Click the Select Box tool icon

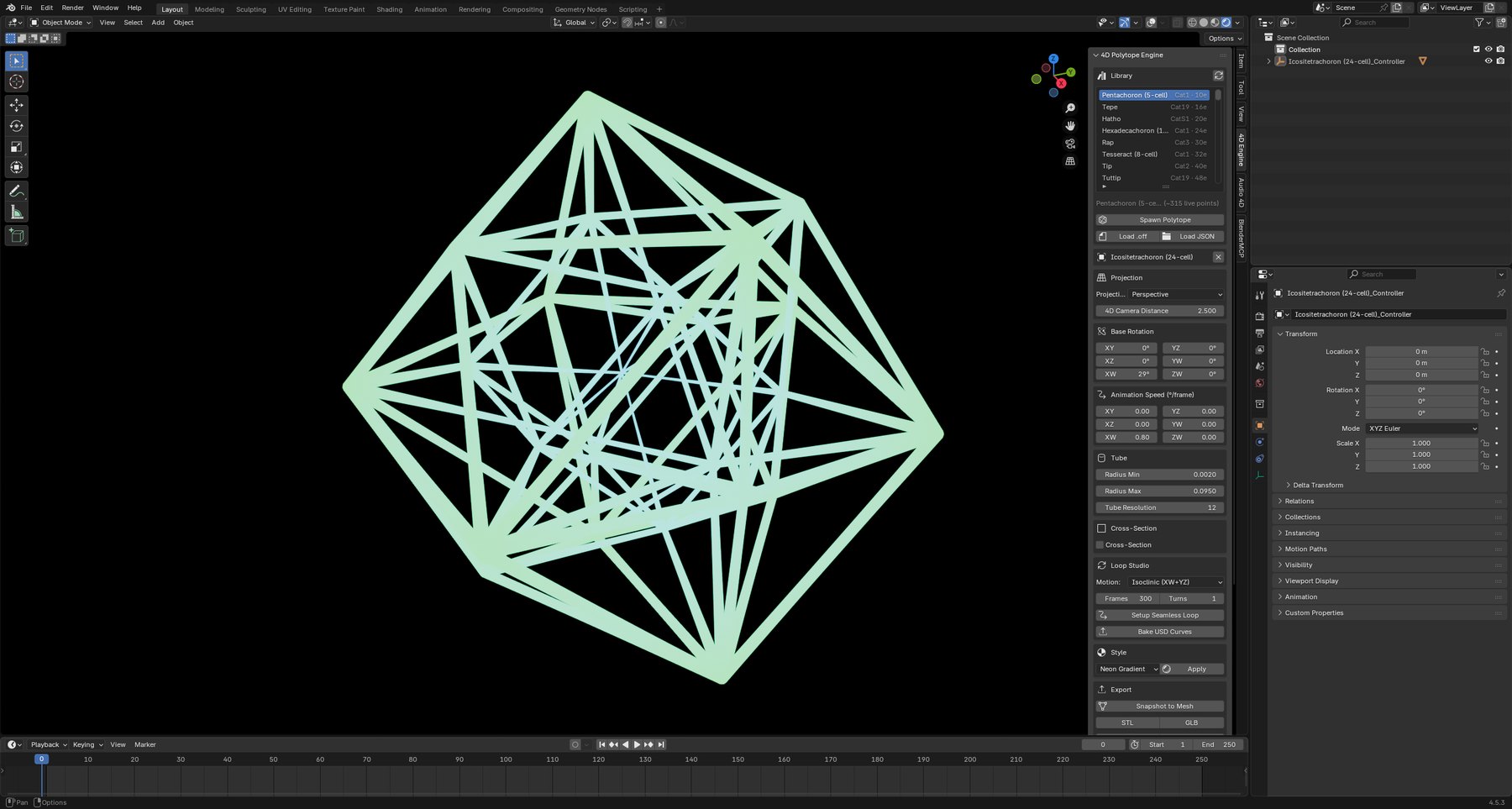[17, 60]
